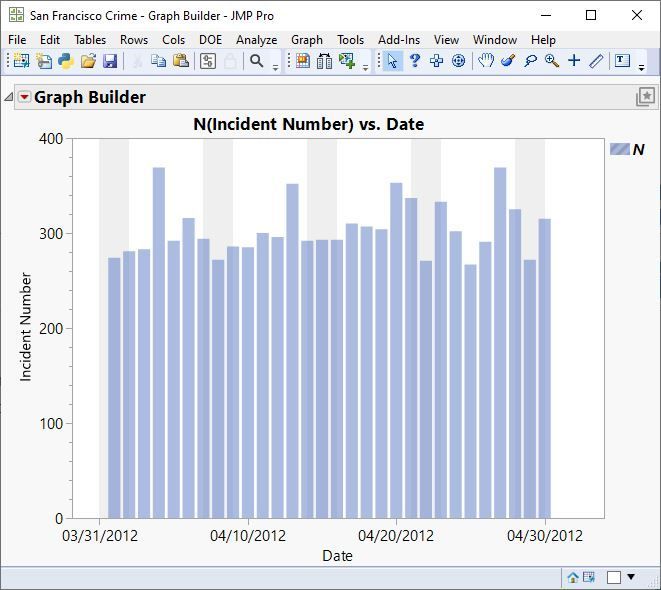Open the Analyze menu
Screen dimensions: 661x590
pyautogui.click(x=257, y=40)
